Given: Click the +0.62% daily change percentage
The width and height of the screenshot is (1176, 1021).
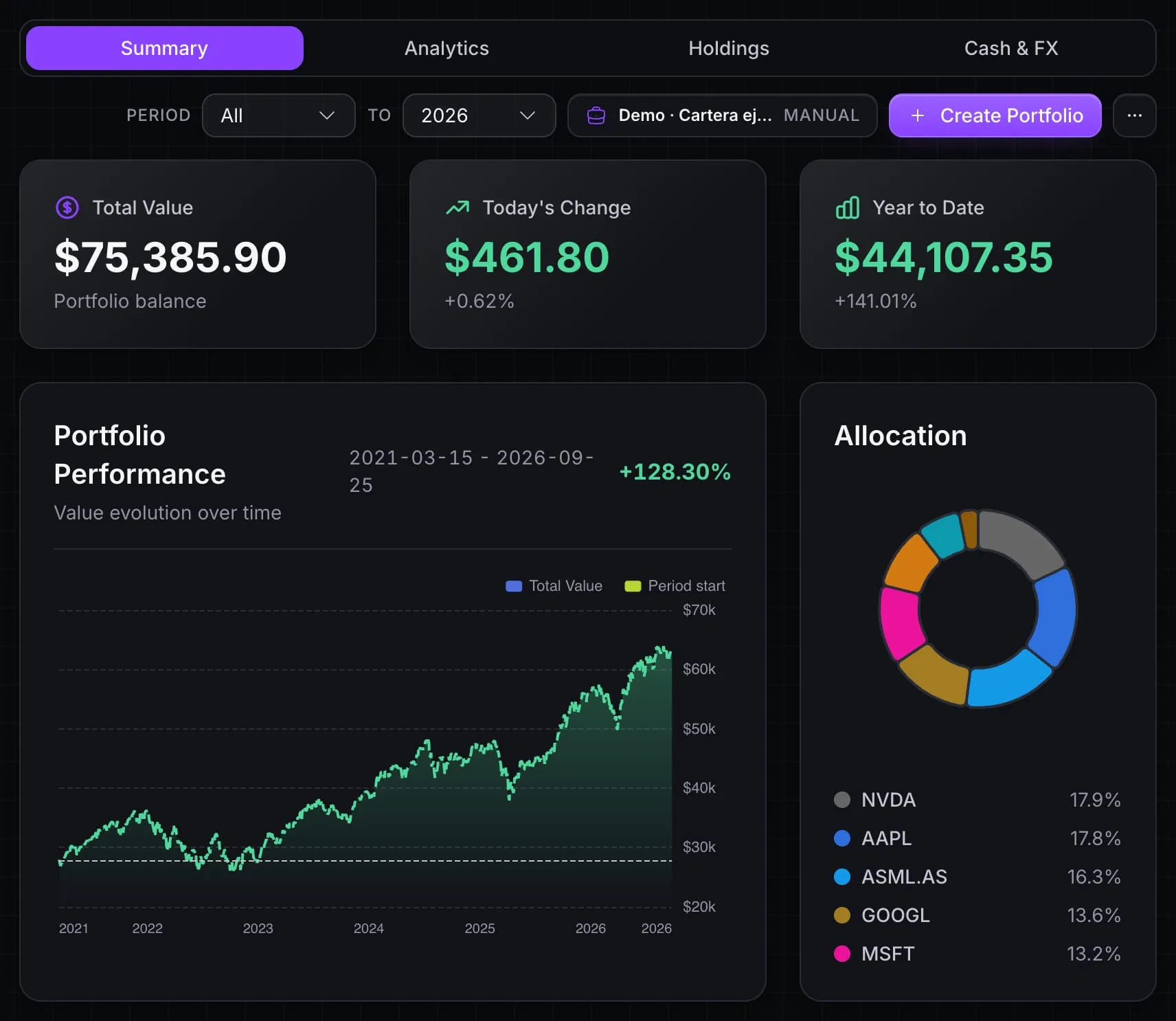Looking at the screenshot, I should pos(479,301).
